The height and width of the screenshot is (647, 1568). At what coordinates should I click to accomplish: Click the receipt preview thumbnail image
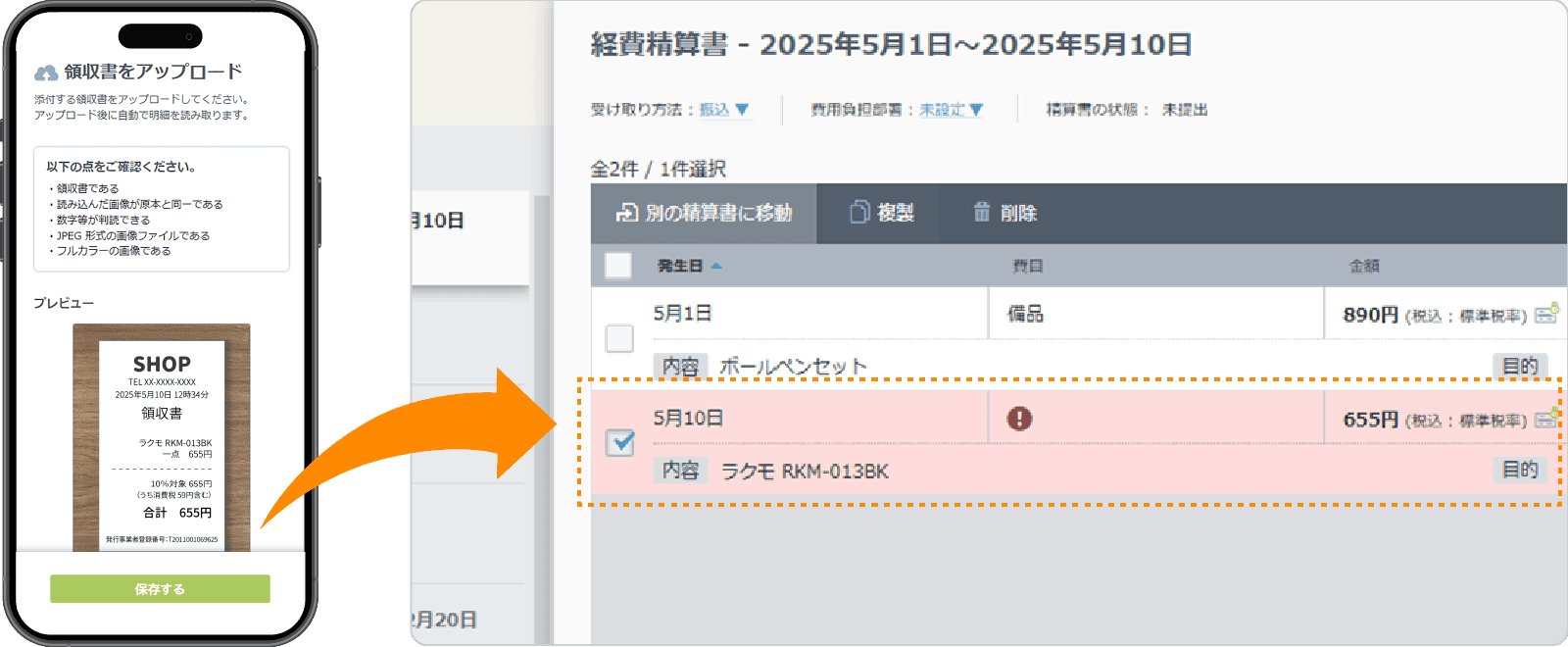point(162,437)
